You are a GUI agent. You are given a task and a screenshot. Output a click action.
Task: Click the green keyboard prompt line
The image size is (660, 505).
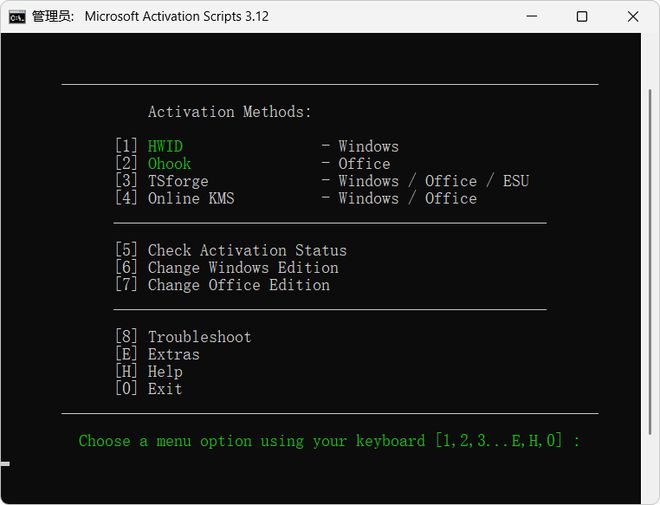coord(329,441)
